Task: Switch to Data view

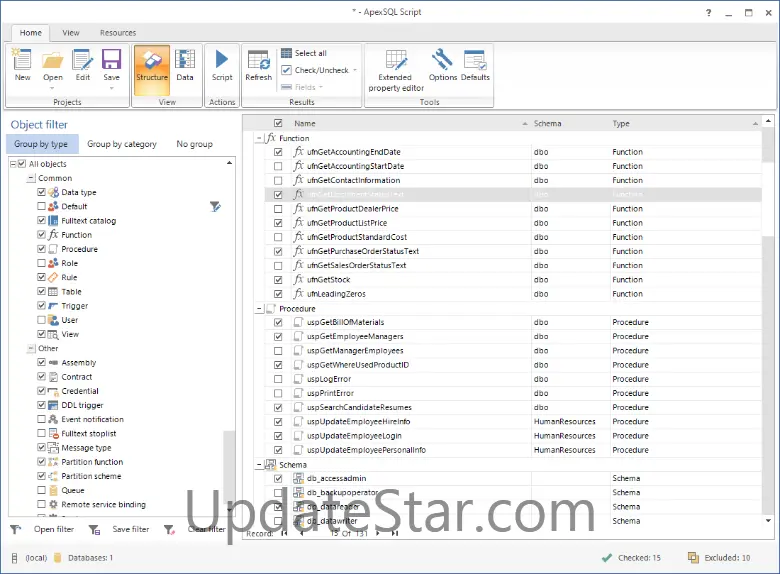Action: (185, 65)
